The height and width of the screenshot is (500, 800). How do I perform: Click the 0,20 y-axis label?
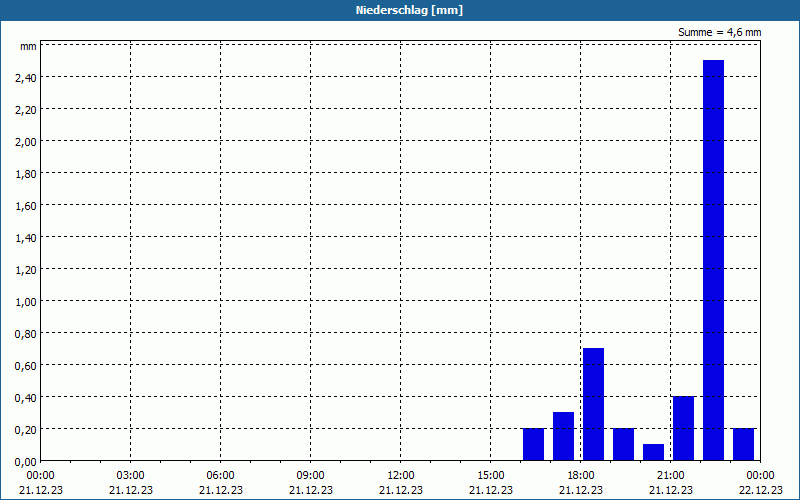point(26,430)
